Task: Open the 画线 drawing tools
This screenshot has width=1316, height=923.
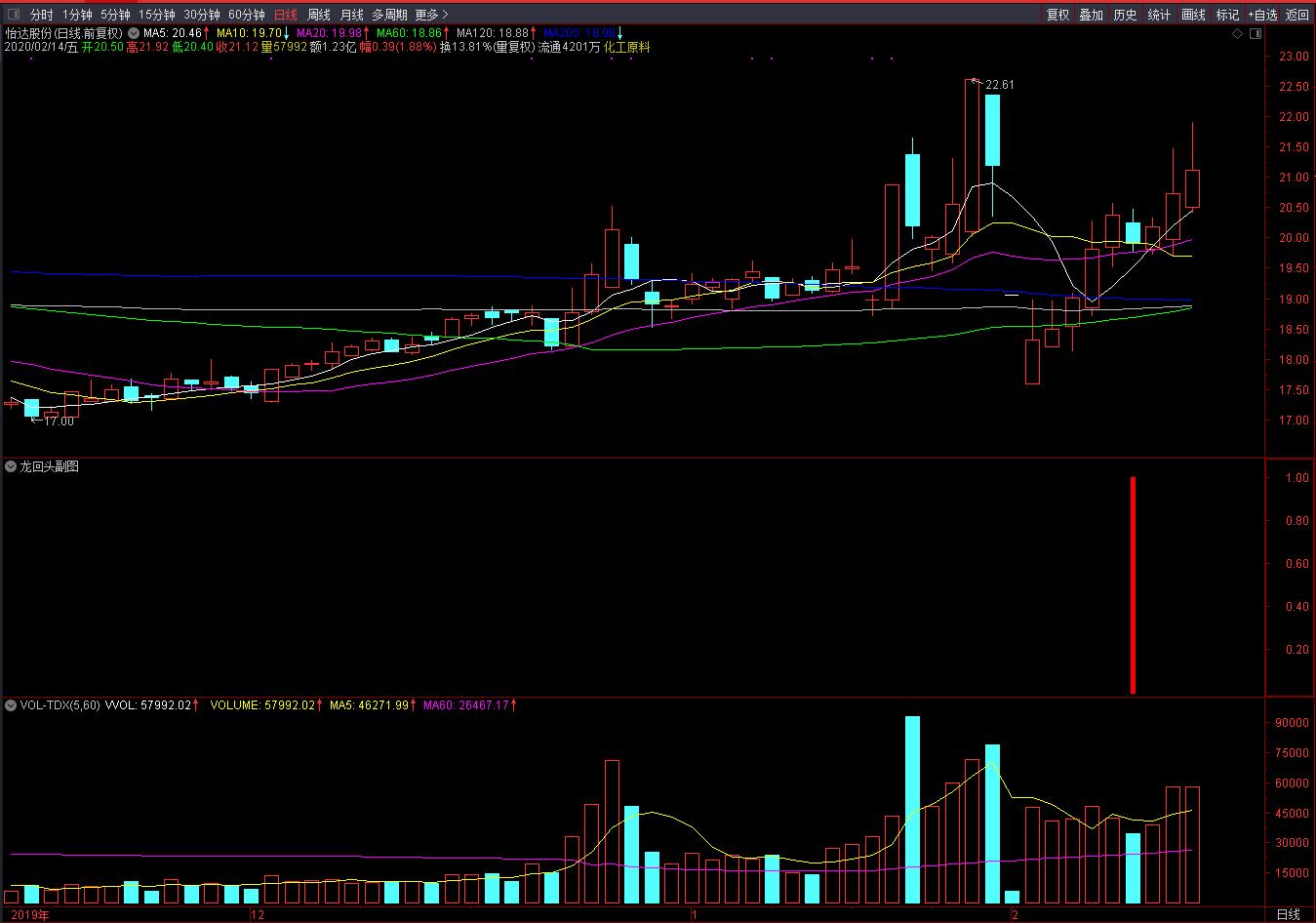Action: click(x=1193, y=15)
